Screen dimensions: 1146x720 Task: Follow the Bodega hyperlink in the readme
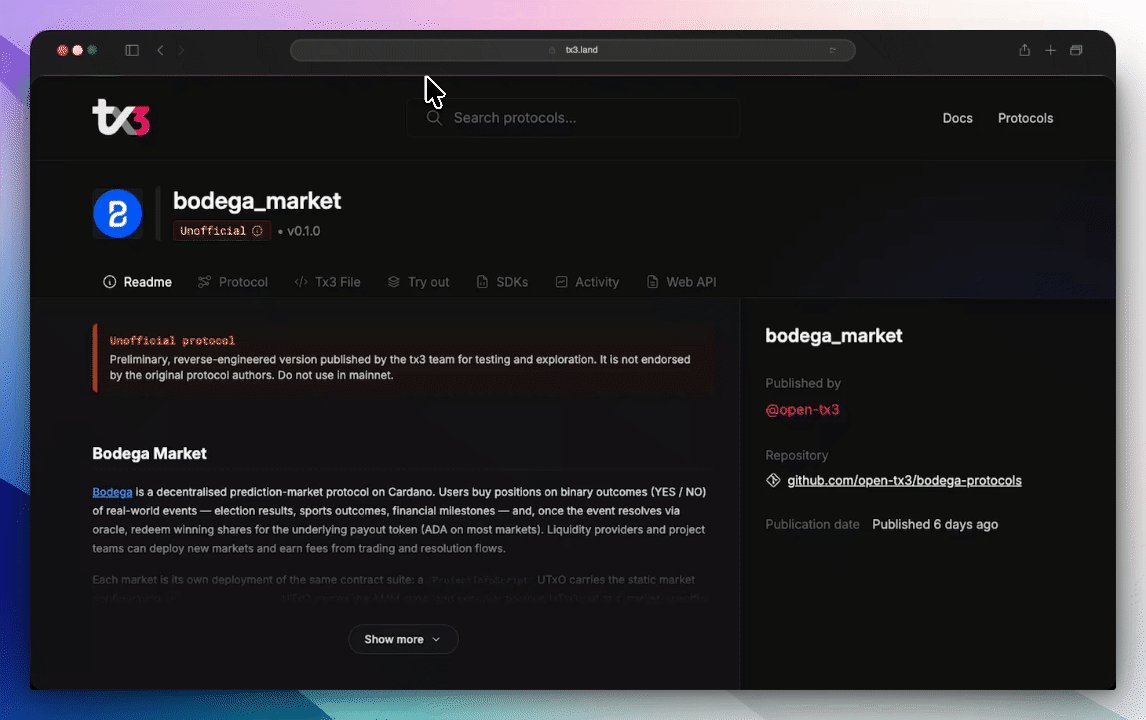pos(112,492)
